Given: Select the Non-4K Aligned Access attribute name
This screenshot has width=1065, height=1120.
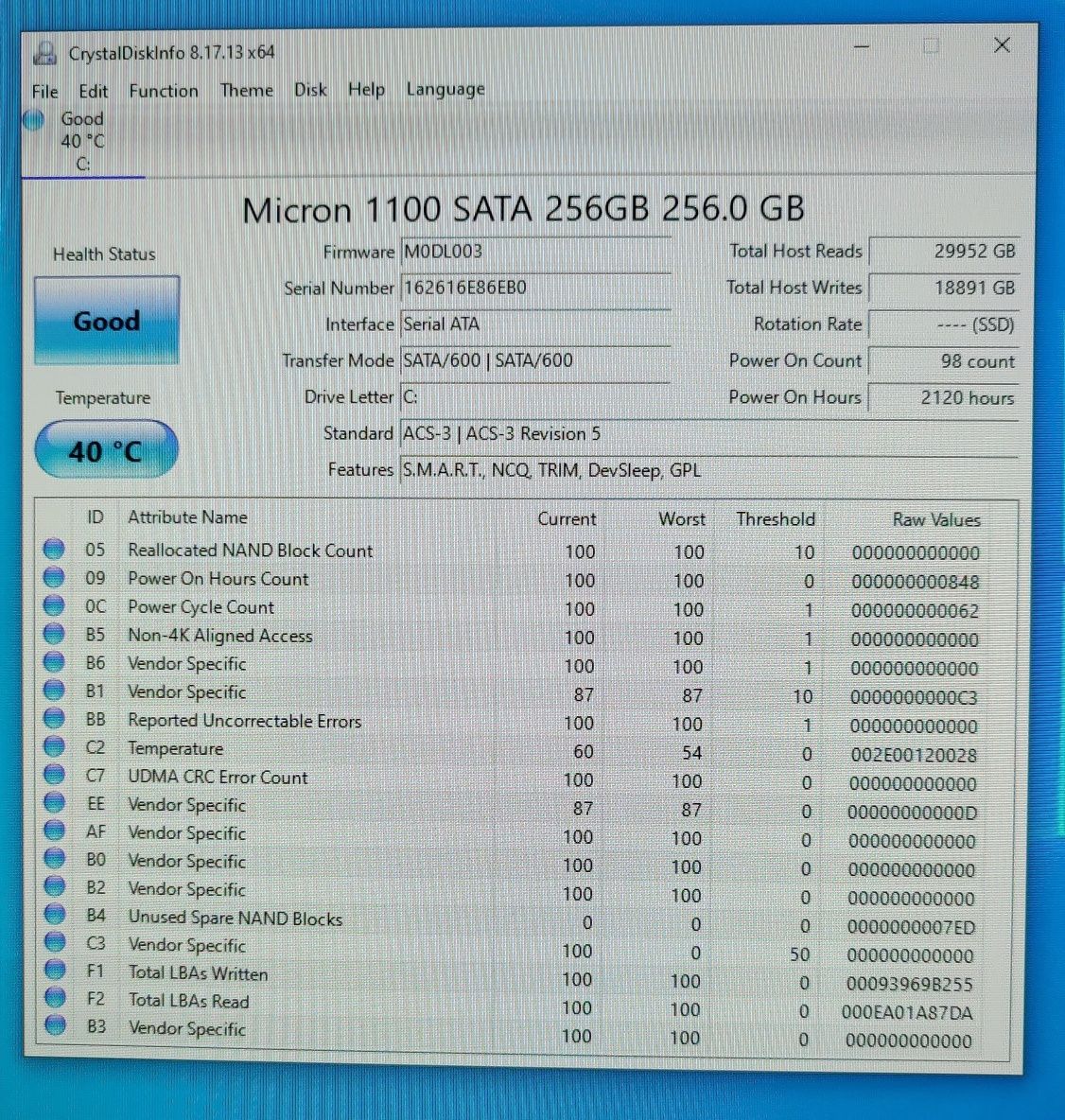Looking at the screenshot, I should [220, 635].
